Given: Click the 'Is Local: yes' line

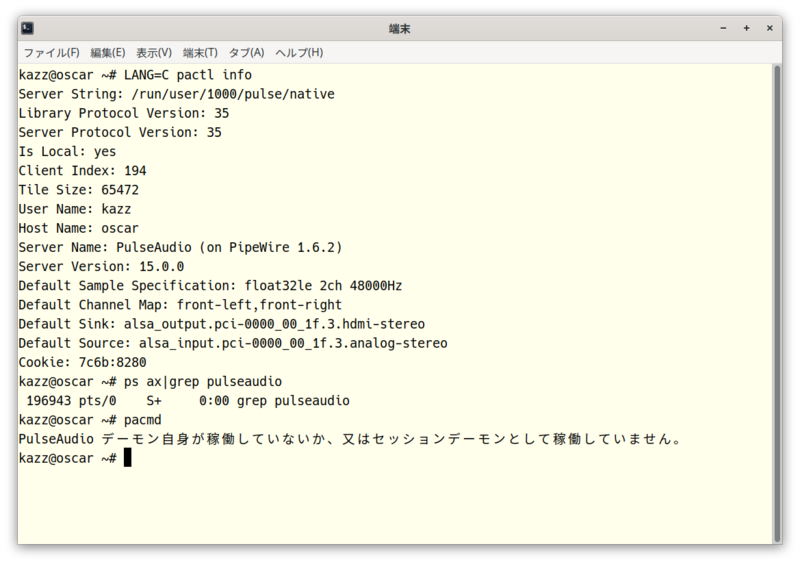Looking at the screenshot, I should click(67, 152).
